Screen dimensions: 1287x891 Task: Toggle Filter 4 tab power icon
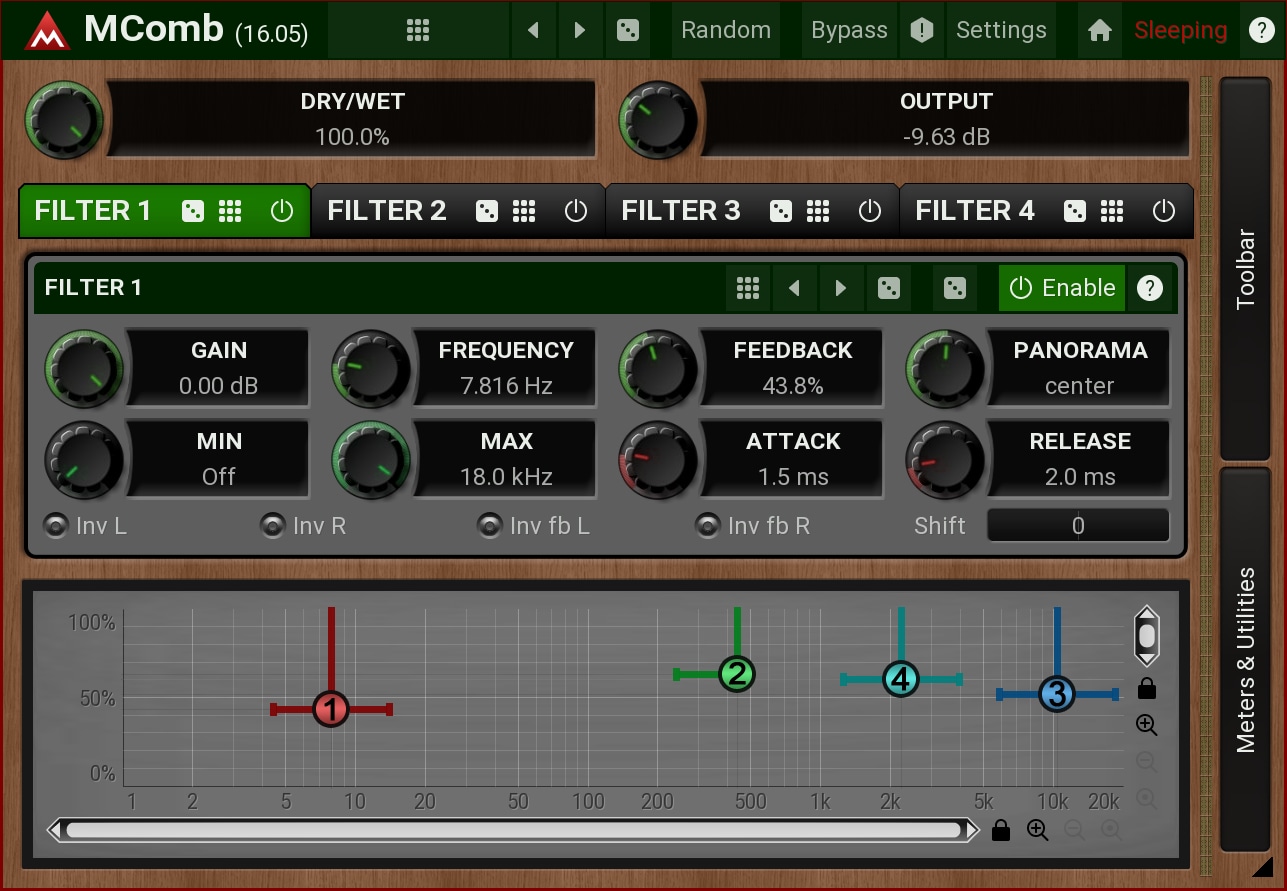click(x=1164, y=211)
